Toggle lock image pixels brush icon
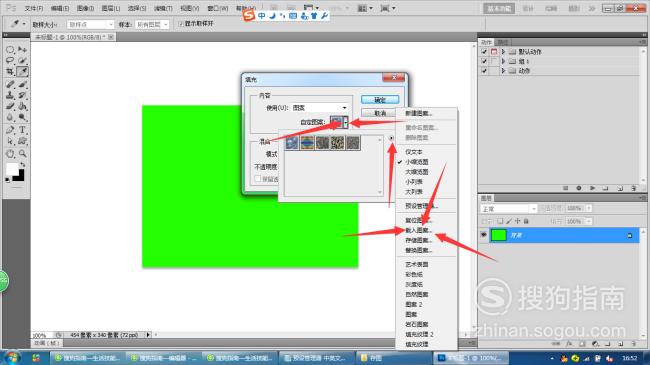650x365 pixels. pyautogui.click(x=509, y=221)
